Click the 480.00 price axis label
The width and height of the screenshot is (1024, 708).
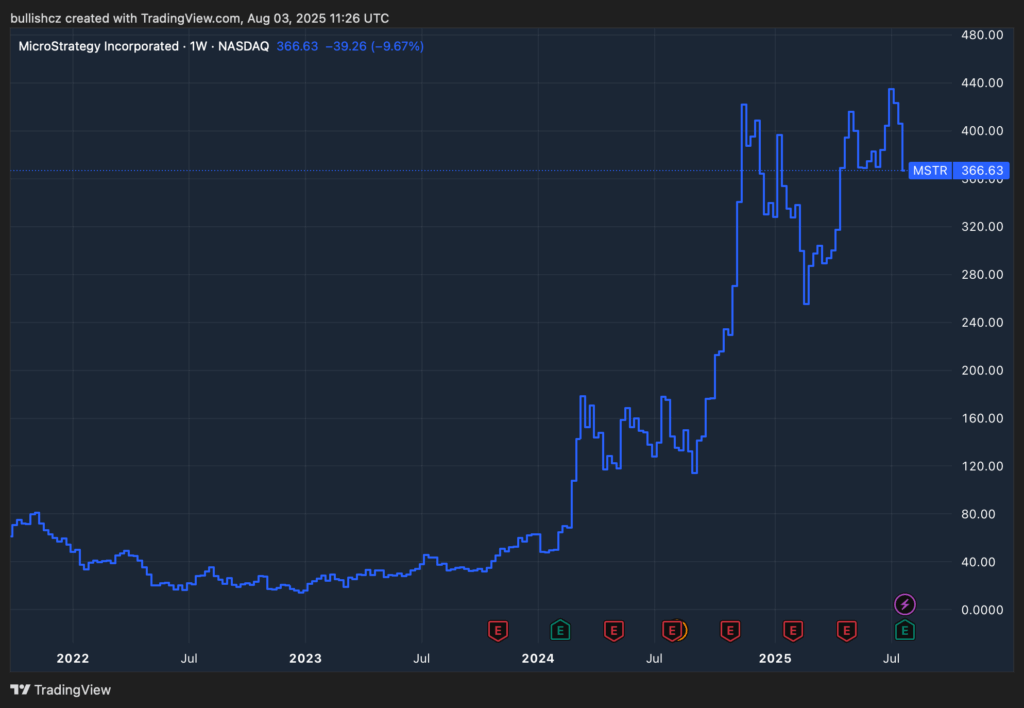point(982,35)
